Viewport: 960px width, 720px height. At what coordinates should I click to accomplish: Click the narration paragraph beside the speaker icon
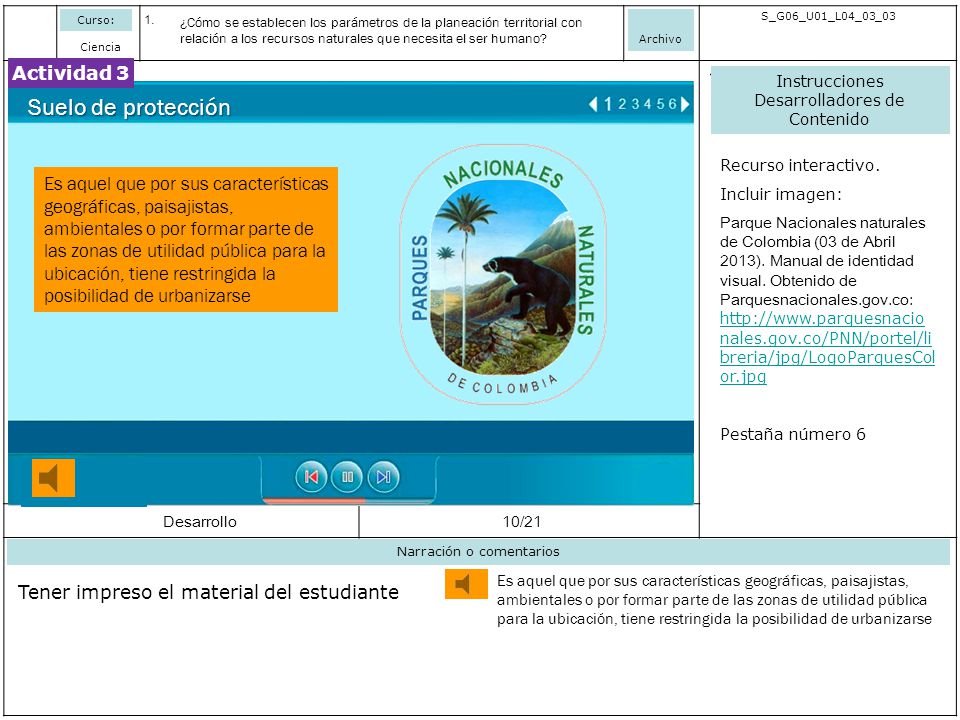[714, 600]
